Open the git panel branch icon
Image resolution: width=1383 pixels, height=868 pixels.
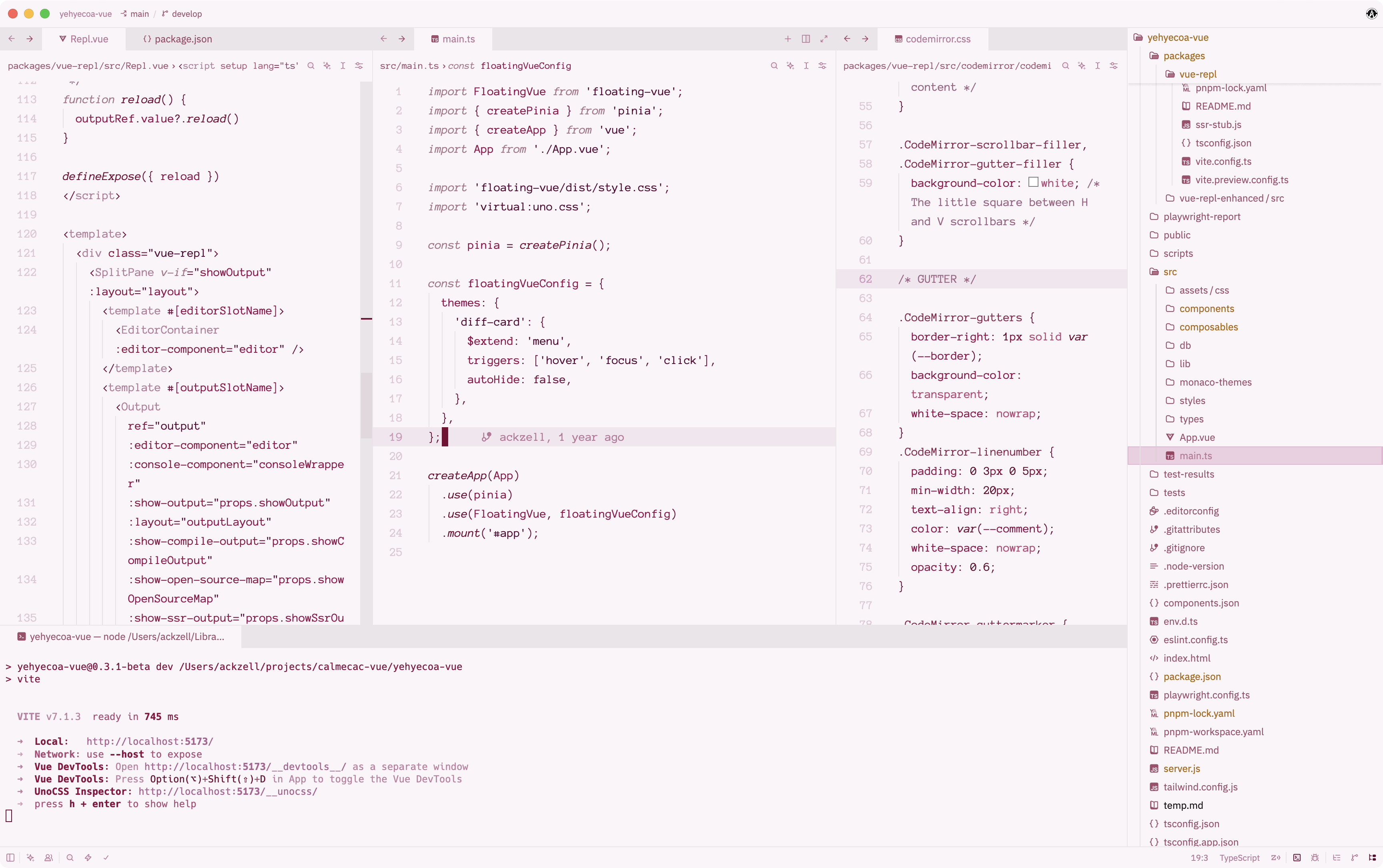click(x=1354, y=858)
